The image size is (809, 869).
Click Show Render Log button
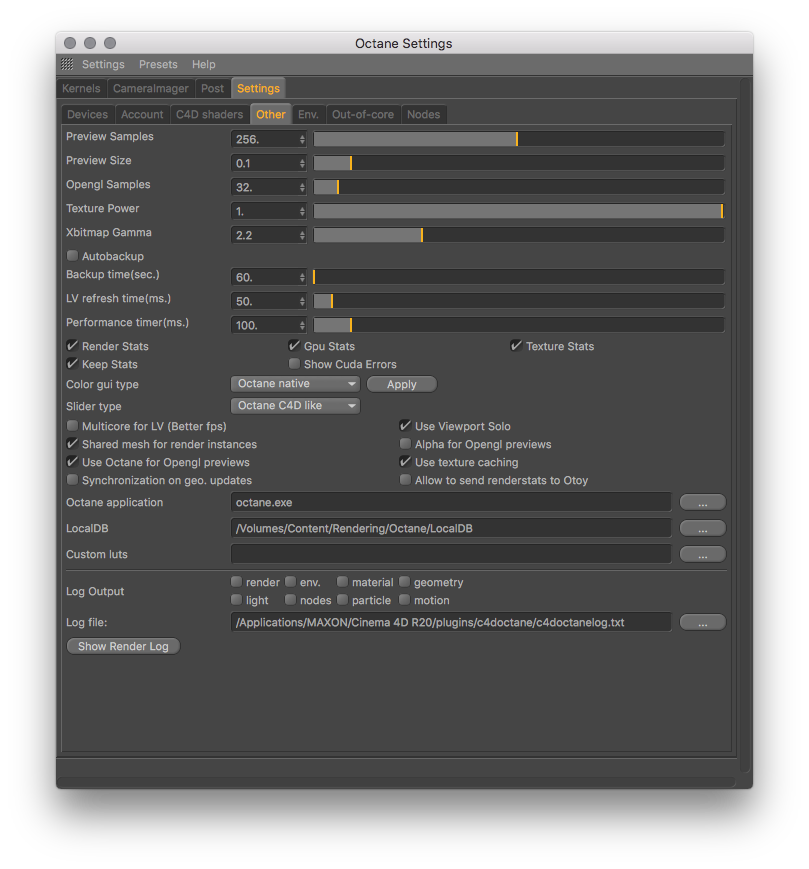click(x=123, y=646)
